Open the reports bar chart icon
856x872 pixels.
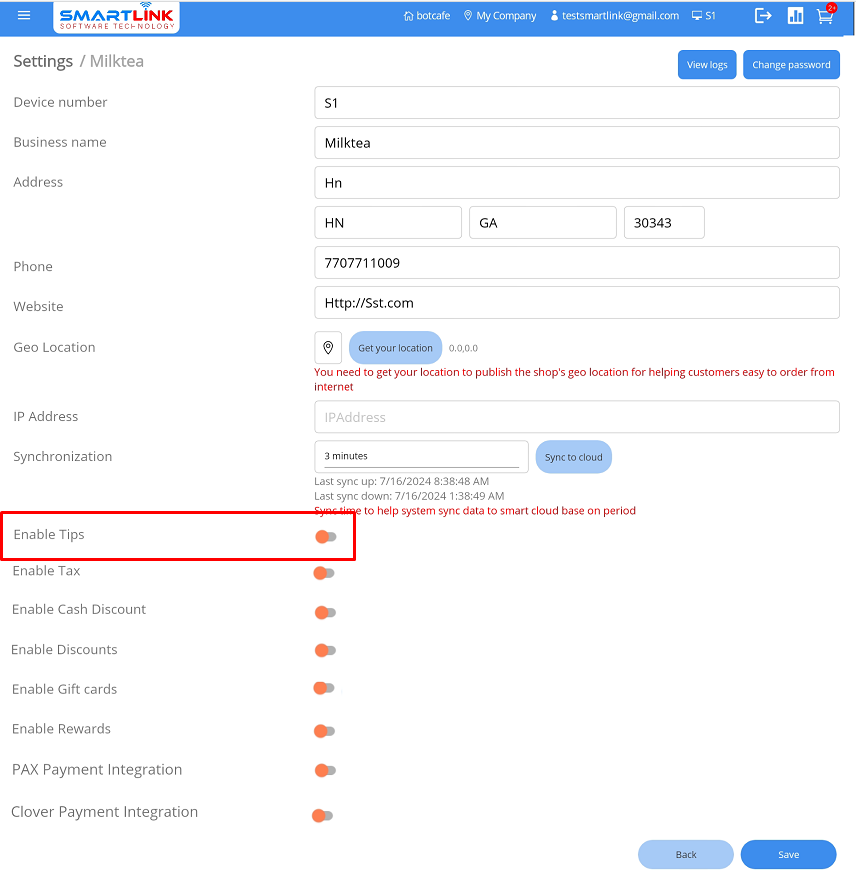coord(795,16)
